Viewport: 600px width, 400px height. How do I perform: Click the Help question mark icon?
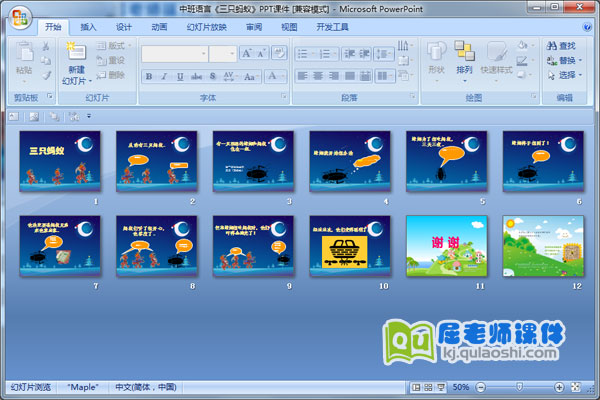click(x=586, y=27)
